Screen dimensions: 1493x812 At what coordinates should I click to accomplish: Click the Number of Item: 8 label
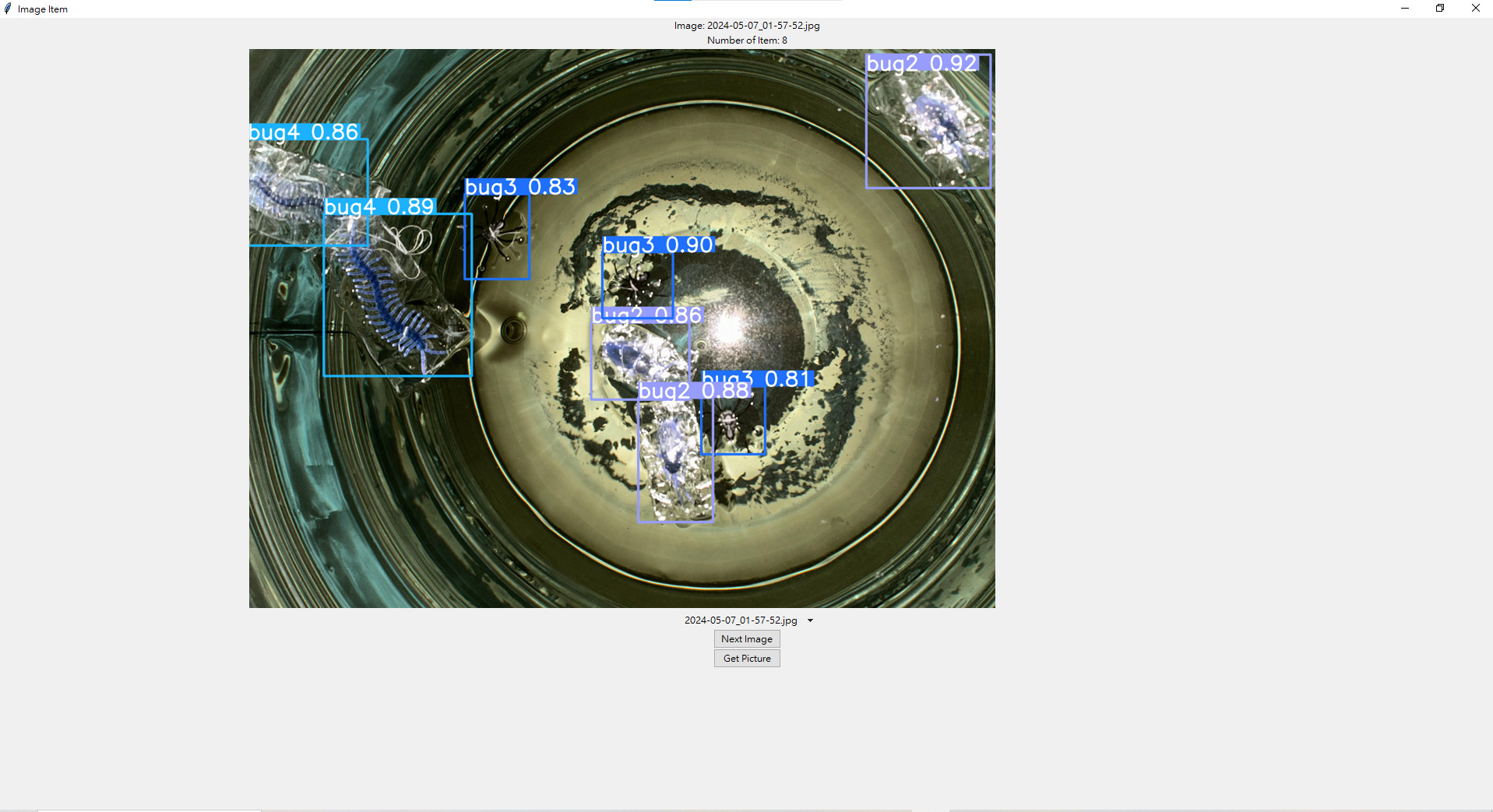(x=746, y=40)
